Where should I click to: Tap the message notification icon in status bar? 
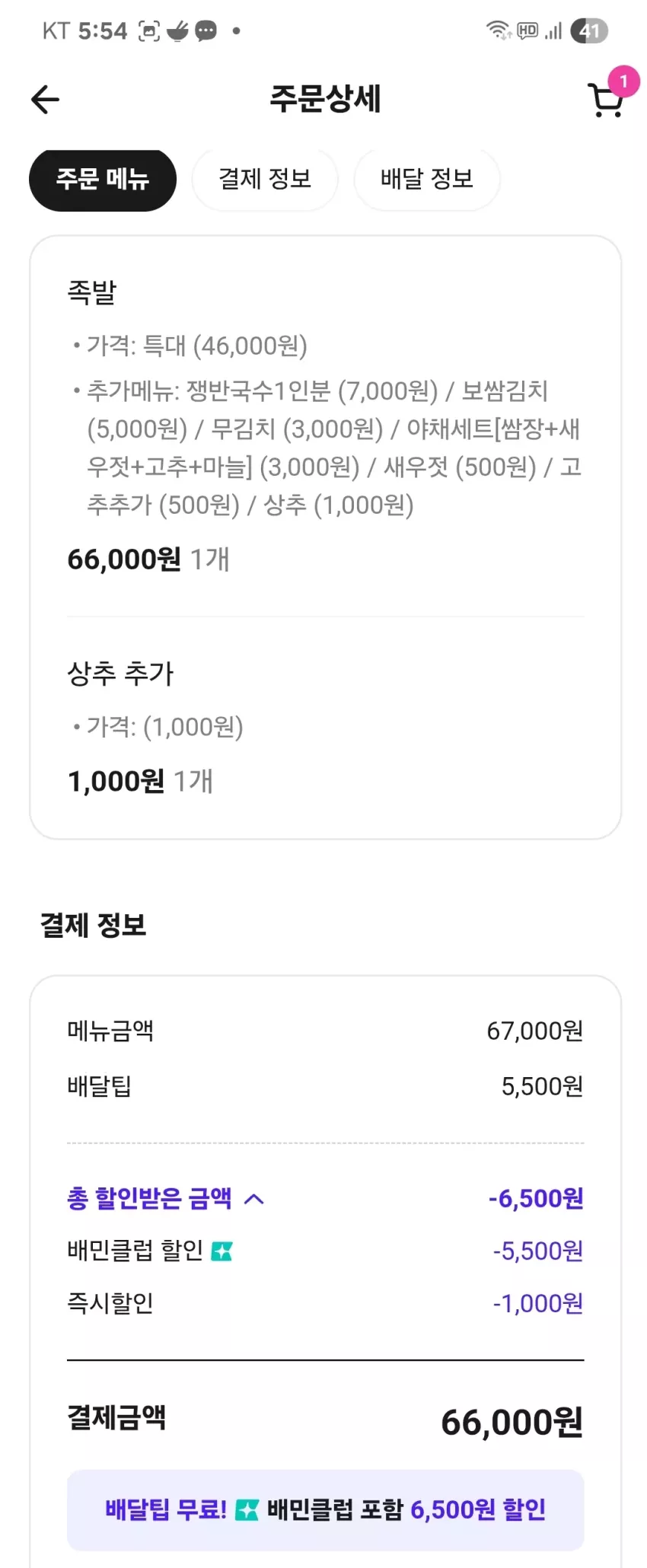pyautogui.click(x=206, y=31)
